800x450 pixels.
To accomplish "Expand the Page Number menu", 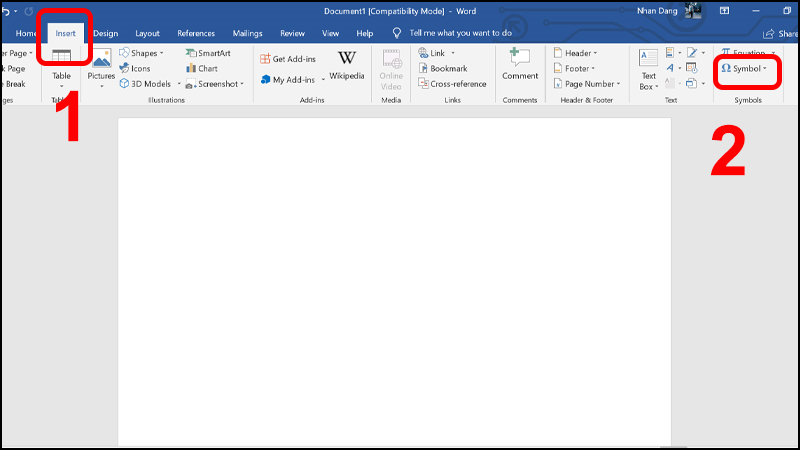I will pos(590,83).
